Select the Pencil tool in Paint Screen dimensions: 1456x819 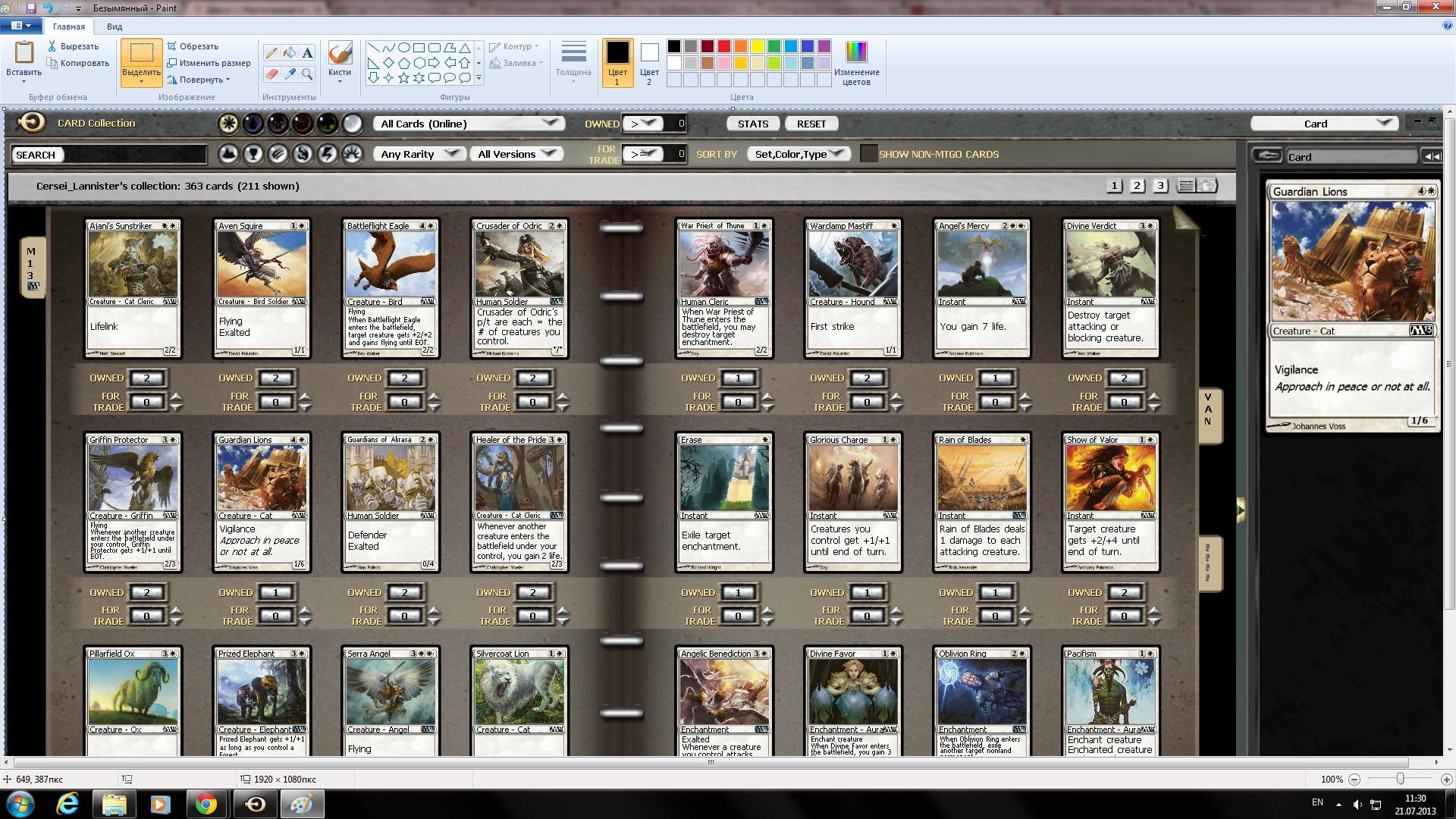coord(271,52)
